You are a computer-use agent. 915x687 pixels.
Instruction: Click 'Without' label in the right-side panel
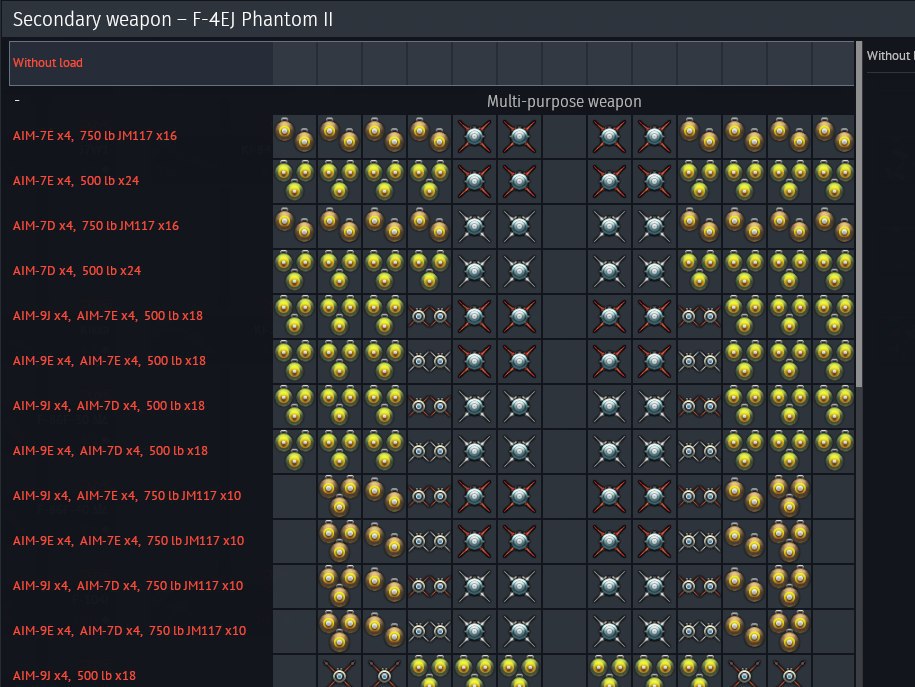pos(888,56)
